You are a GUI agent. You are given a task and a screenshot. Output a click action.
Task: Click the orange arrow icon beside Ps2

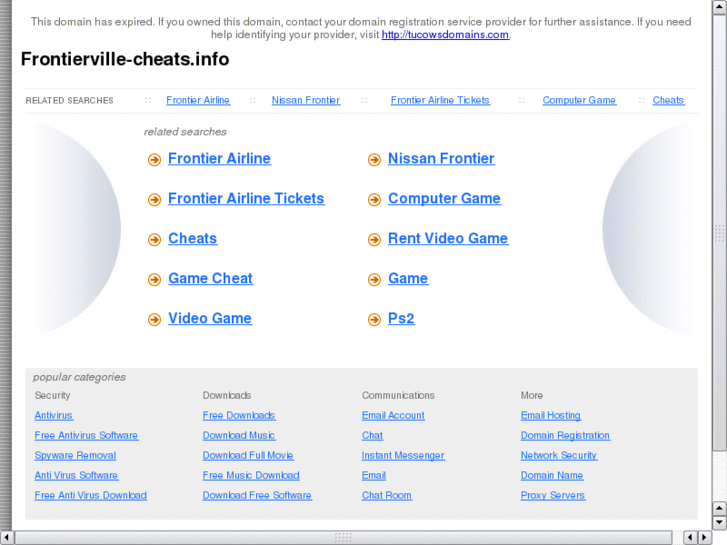[374, 320]
